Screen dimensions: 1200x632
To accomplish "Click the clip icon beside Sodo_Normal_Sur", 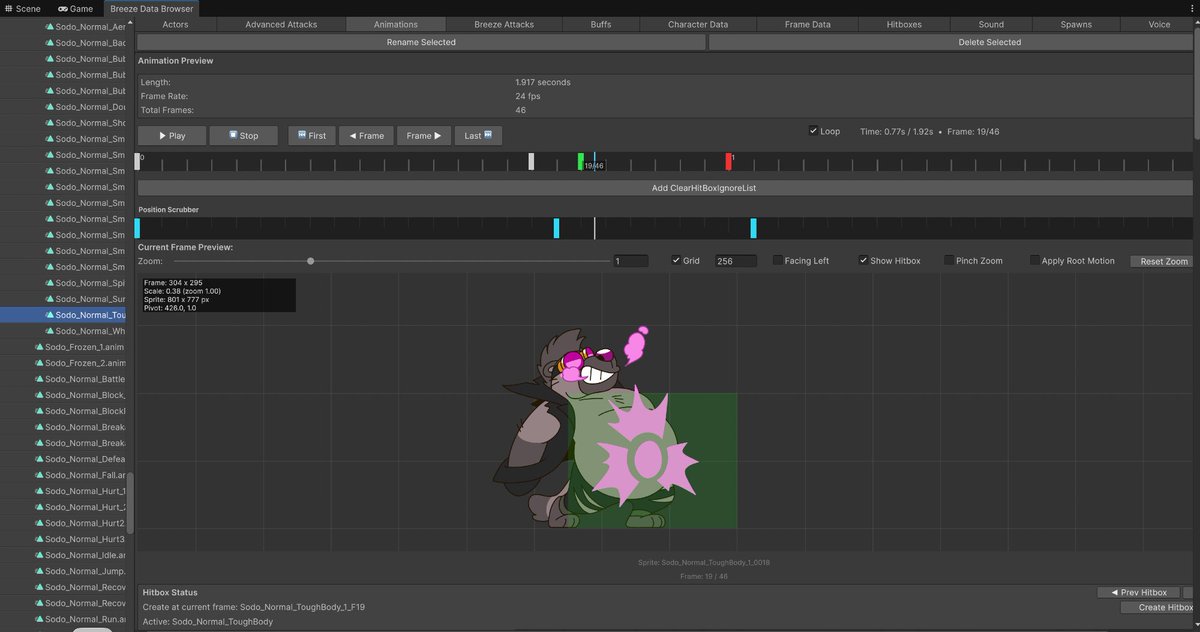I will [50, 298].
